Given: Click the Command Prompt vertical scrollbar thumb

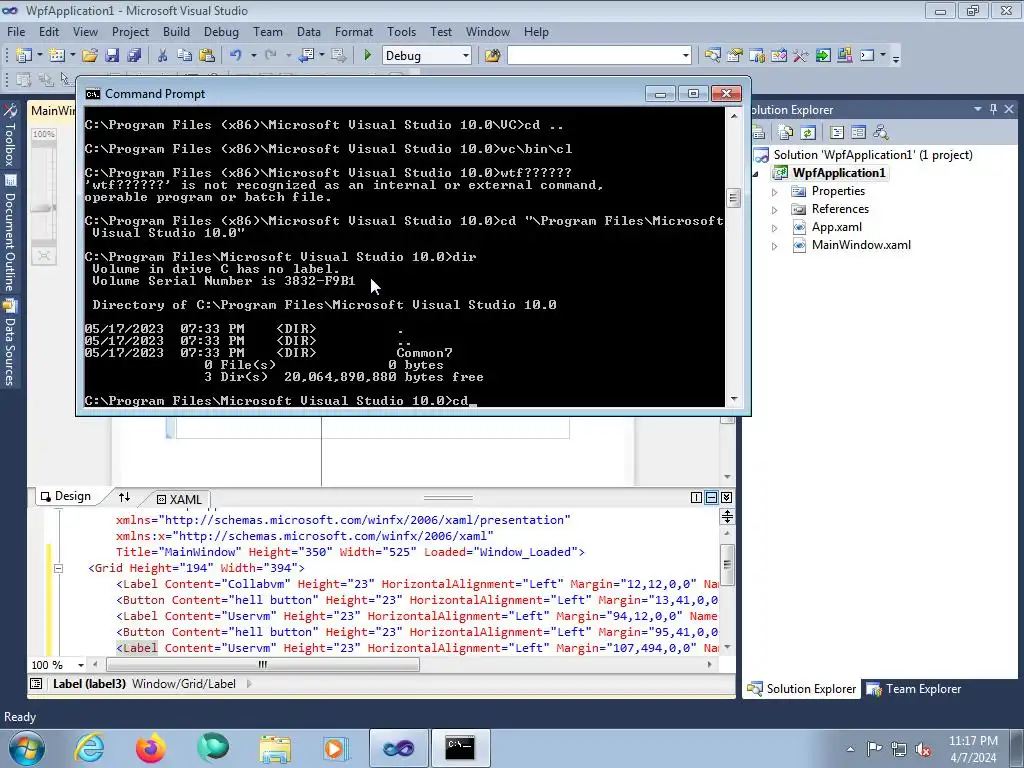Looking at the screenshot, I should 733,197.
